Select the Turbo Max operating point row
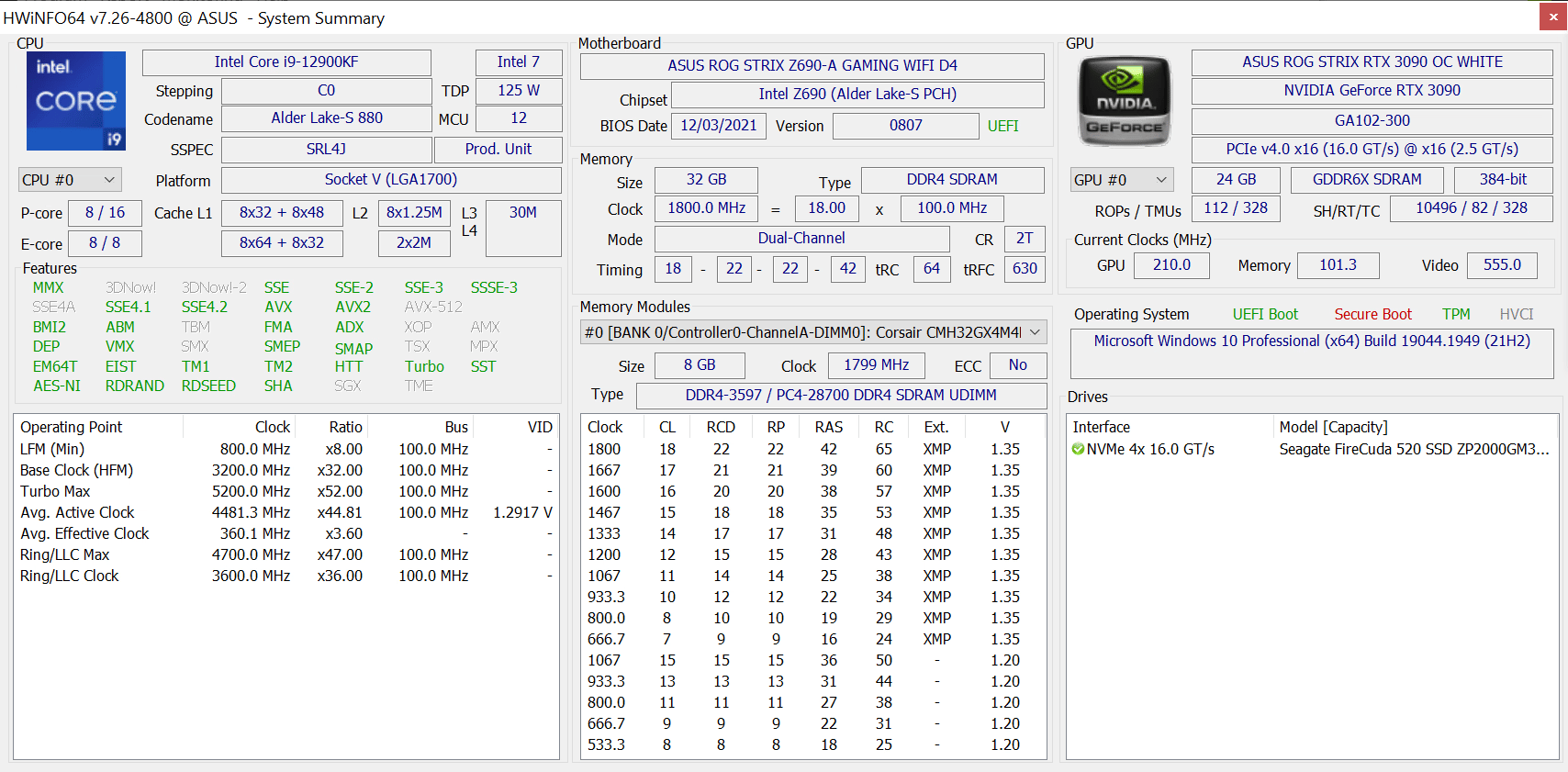The image size is (1568, 772). click(286, 492)
